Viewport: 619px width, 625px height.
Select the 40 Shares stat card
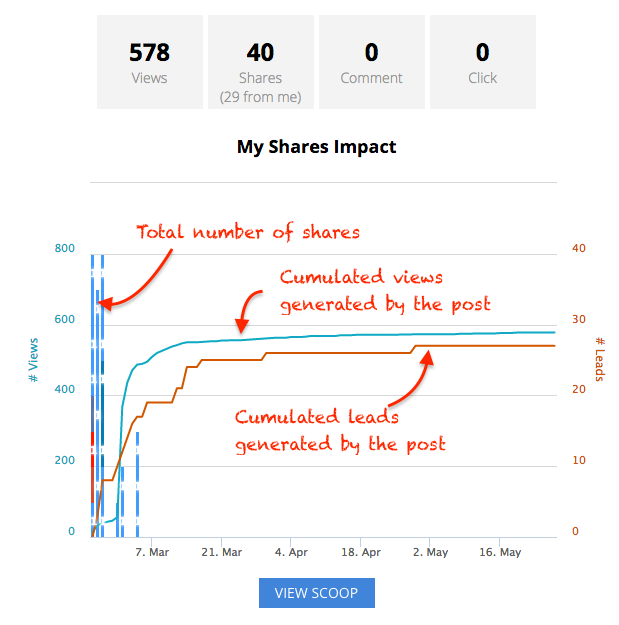(261, 62)
